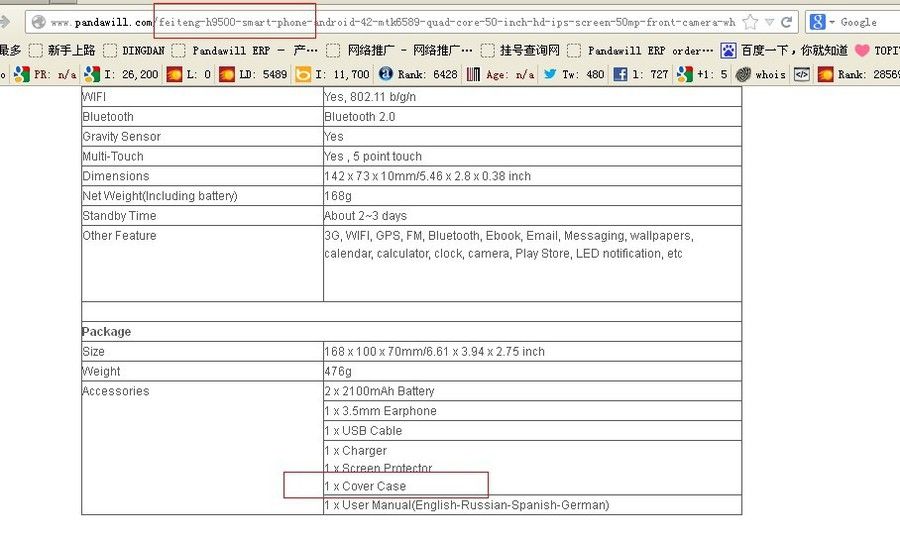900x540 pixels.
Task: Click the 1 x Charger row
Action: (355, 450)
